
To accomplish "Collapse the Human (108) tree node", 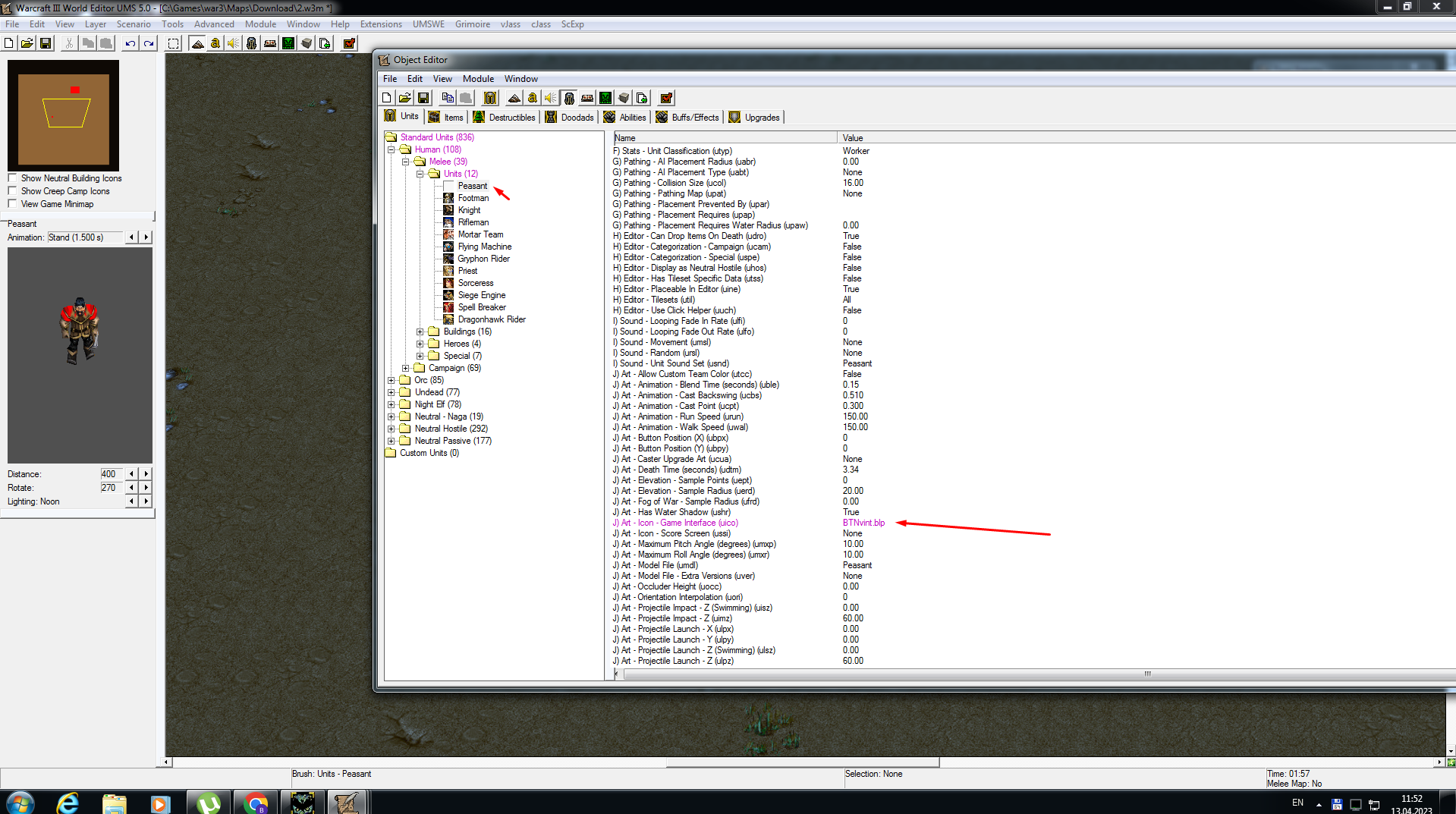I will [392, 149].
